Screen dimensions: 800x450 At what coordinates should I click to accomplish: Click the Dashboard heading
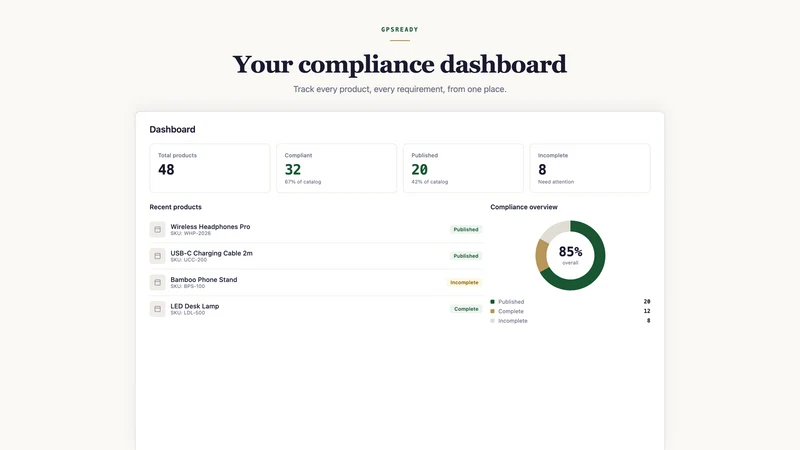pos(172,130)
